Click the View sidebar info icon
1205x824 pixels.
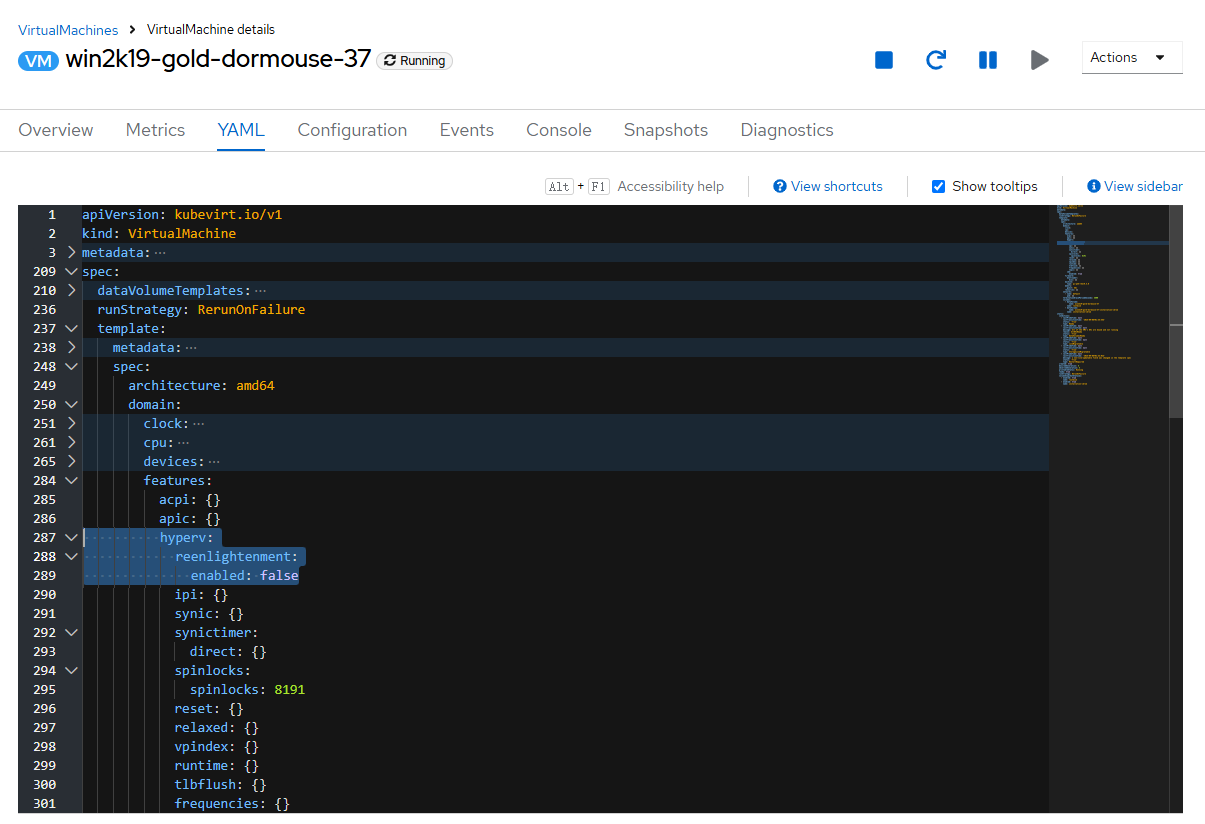coord(1094,186)
